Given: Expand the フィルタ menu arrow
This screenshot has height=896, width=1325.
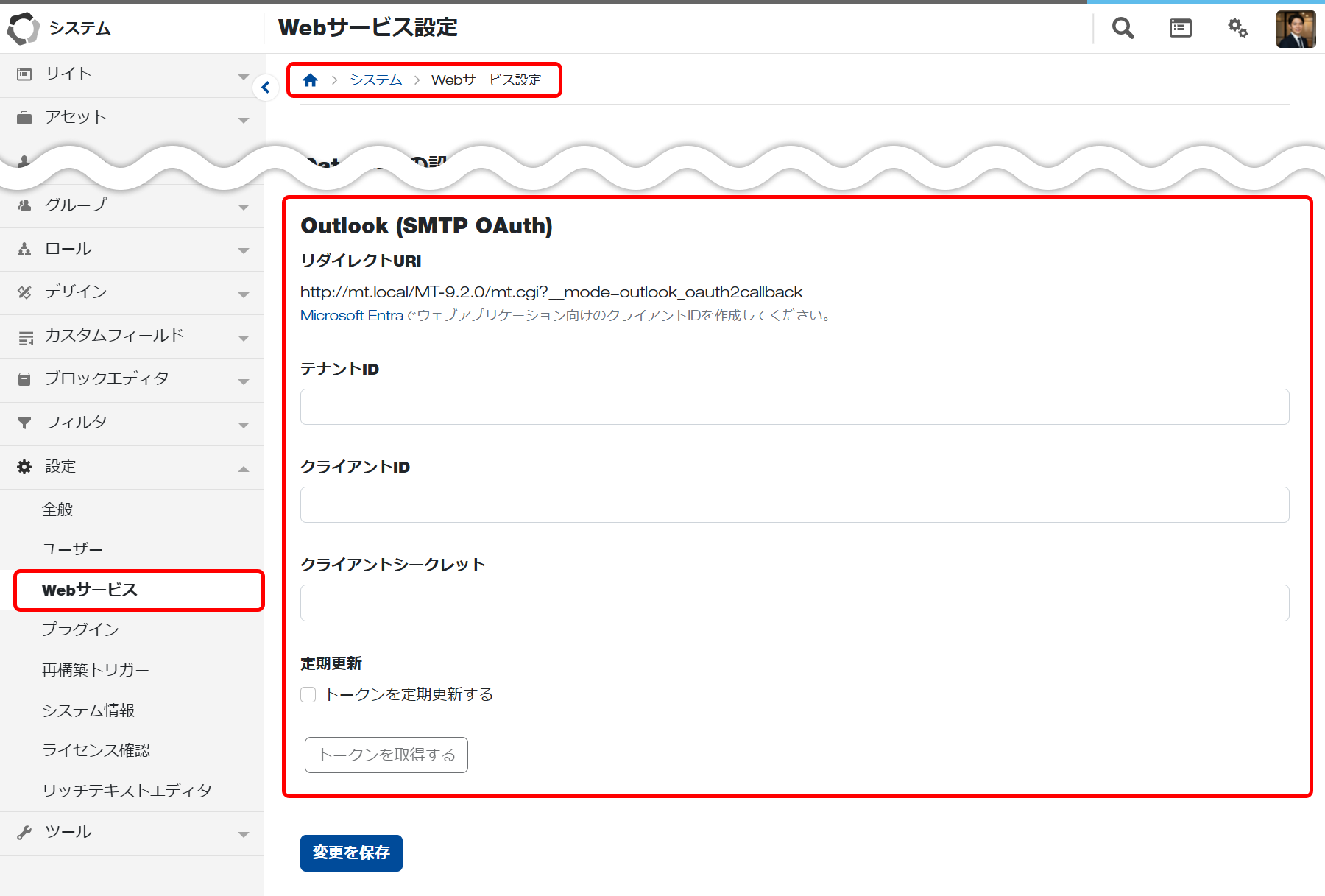Looking at the screenshot, I should click(x=244, y=426).
